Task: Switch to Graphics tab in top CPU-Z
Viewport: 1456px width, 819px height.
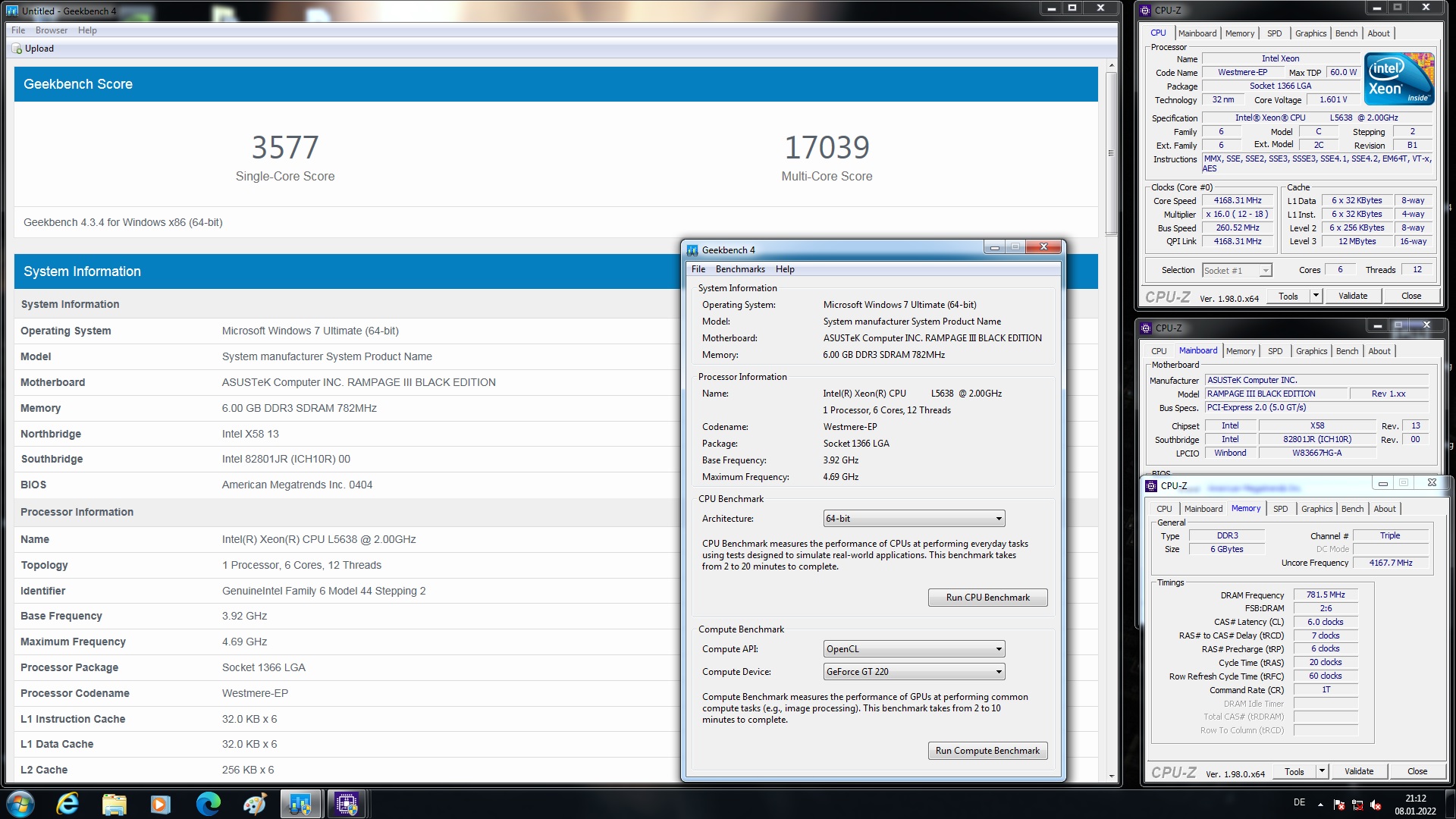Action: [1310, 33]
